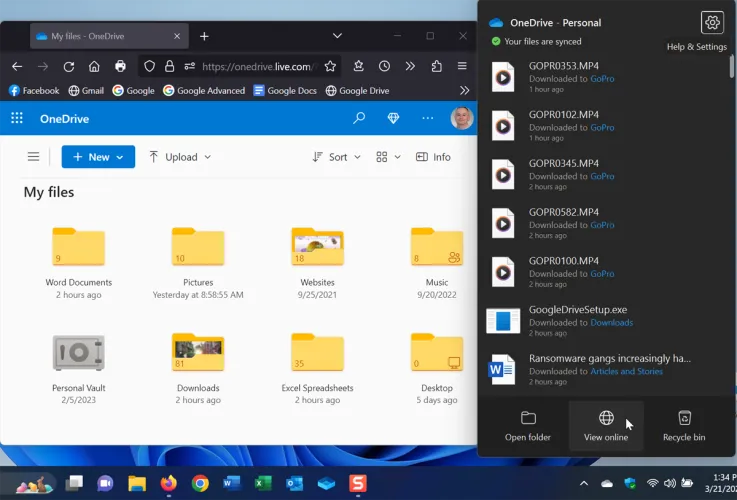
Task: Open the Recycle bin in OneDrive panel
Action: (x=684, y=426)
